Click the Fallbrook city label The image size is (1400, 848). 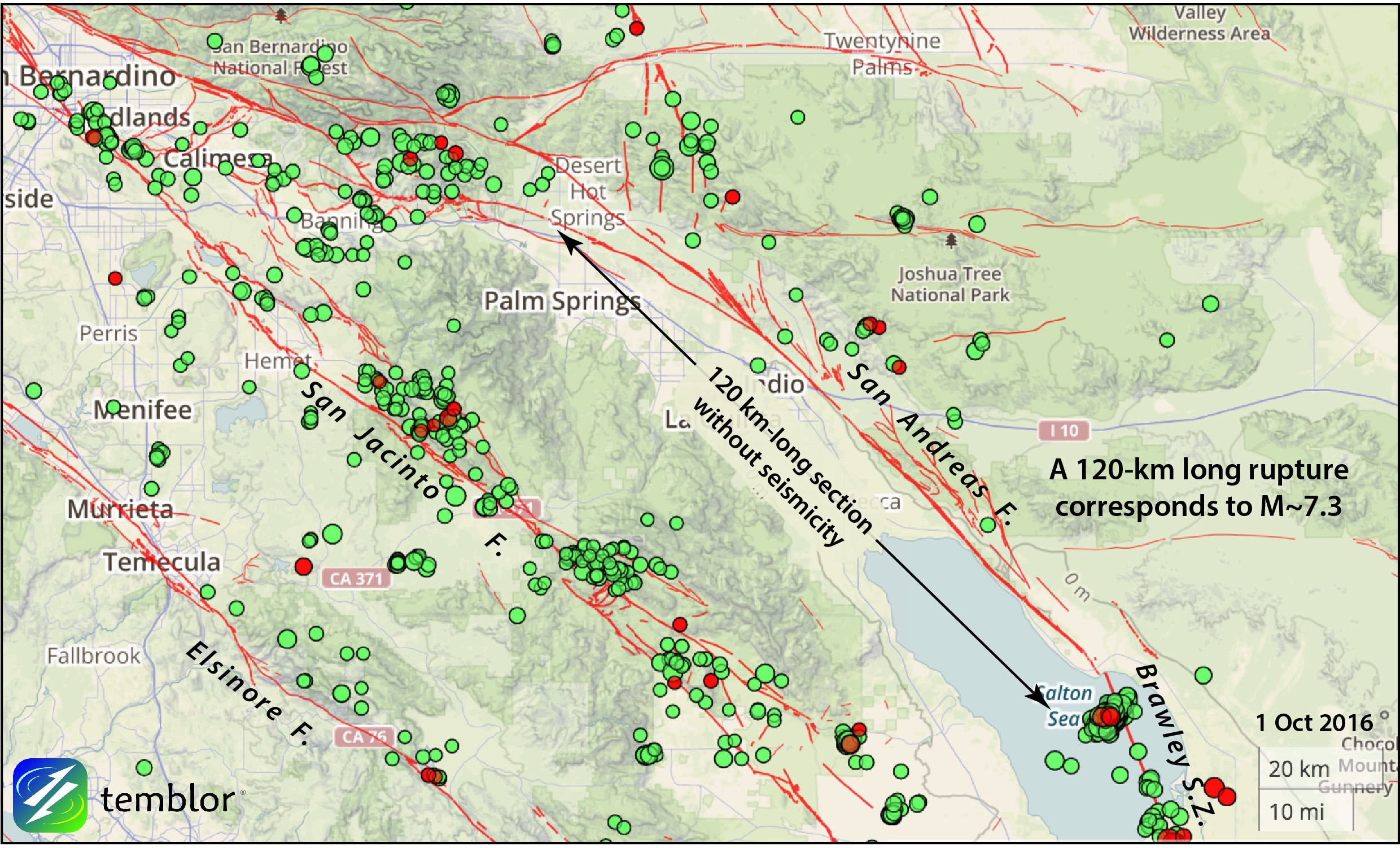(x=93, y=656)
